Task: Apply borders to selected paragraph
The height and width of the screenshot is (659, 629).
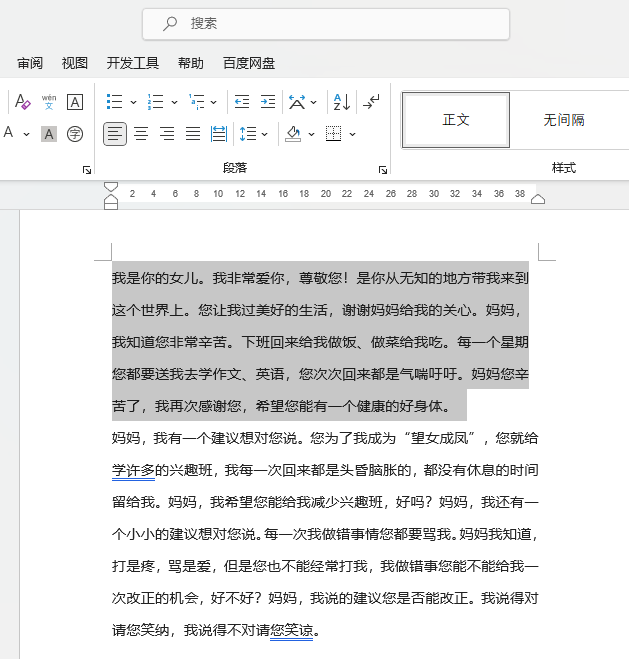Action: tap(333, 134)
